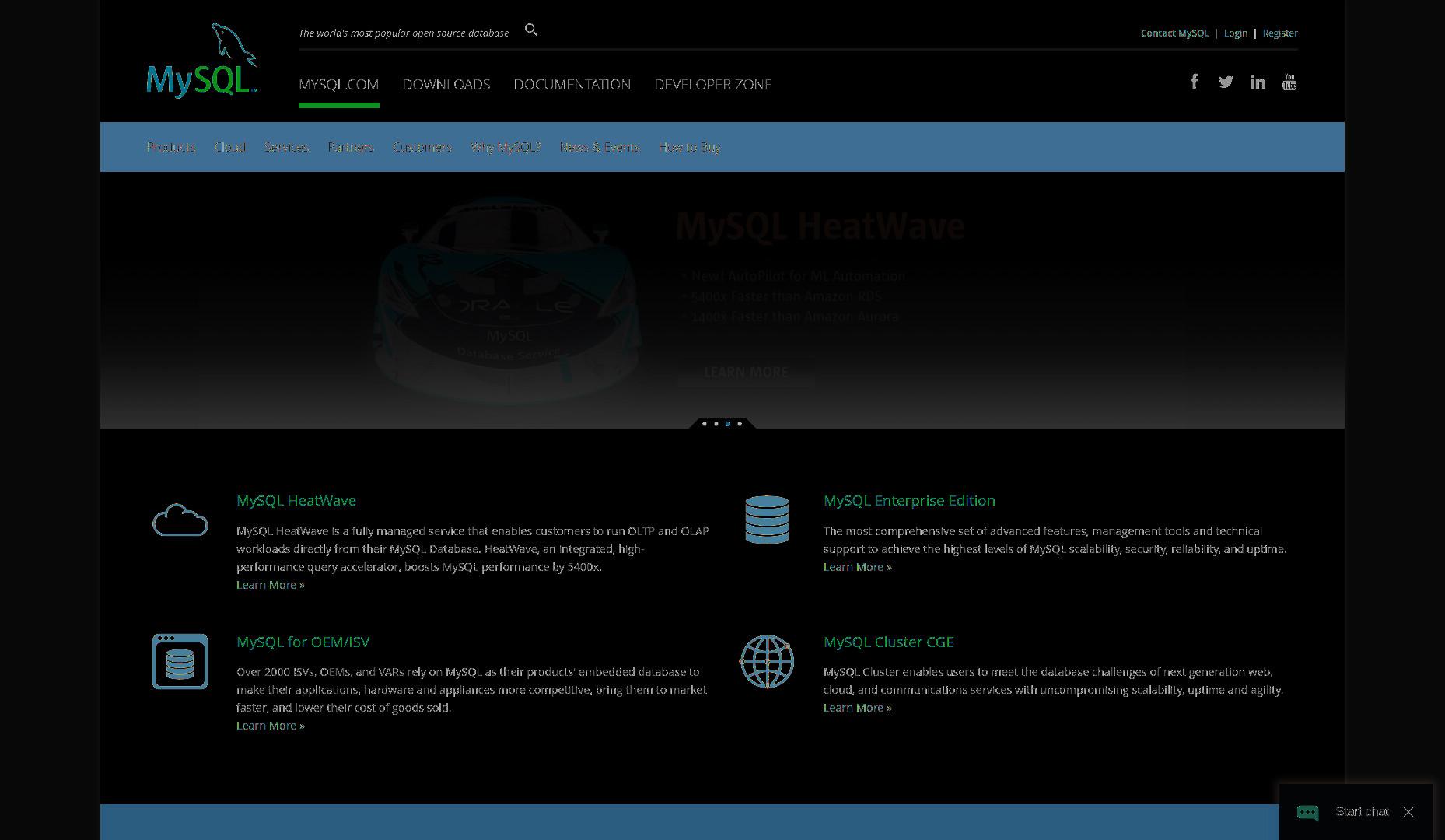Viewport: 1445px width, 840px height.
Task: Close the Start chat widget
Action: (x=1408, y=812)
